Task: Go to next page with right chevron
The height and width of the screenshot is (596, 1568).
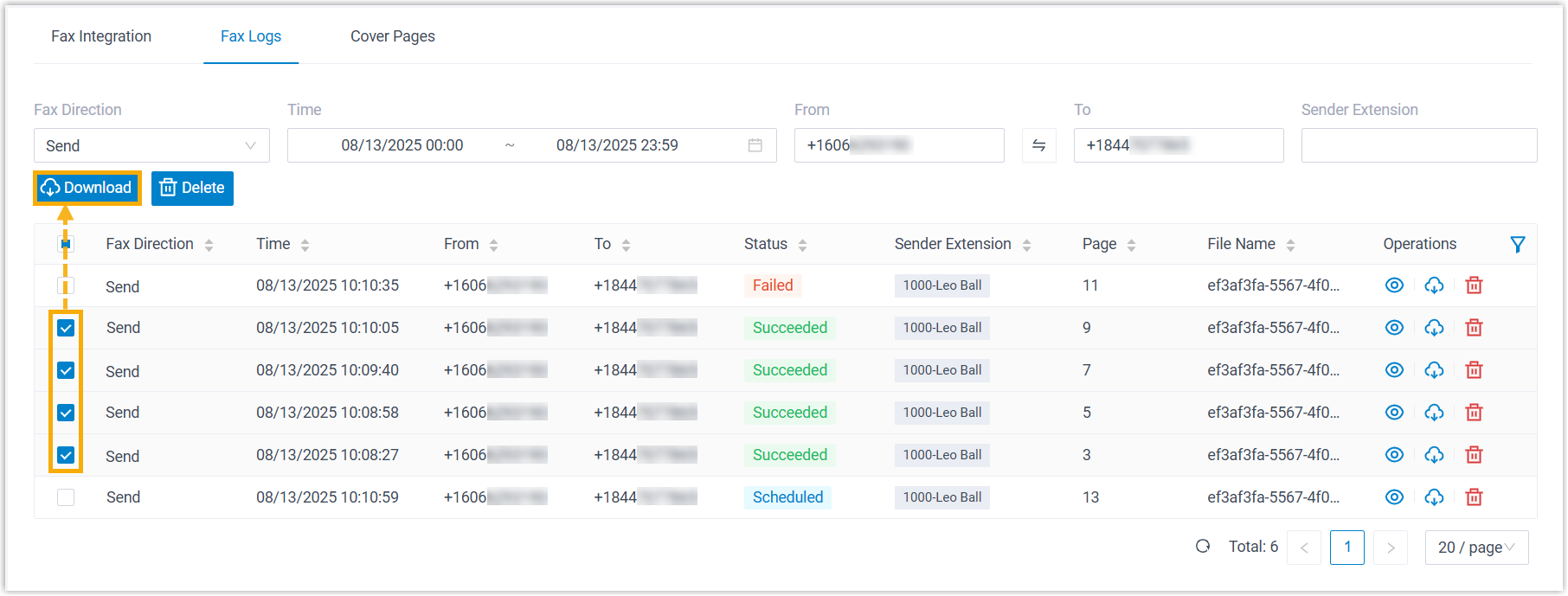Action: point(1391,548)
